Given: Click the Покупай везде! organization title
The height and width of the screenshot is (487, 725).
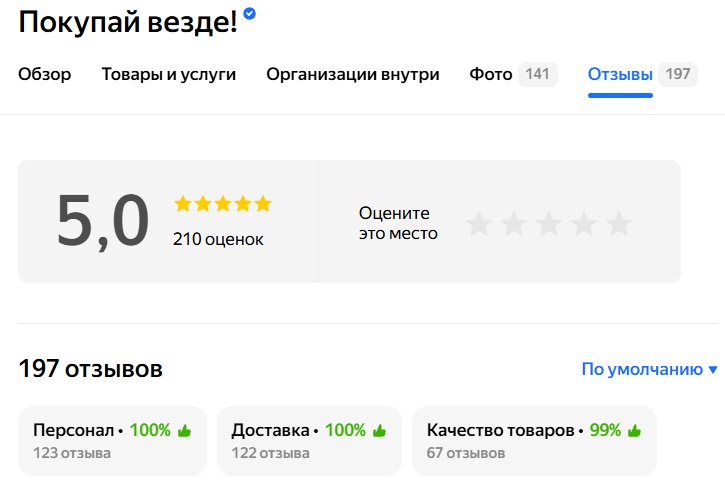Looking at the screenshot, I should point(128,22).
